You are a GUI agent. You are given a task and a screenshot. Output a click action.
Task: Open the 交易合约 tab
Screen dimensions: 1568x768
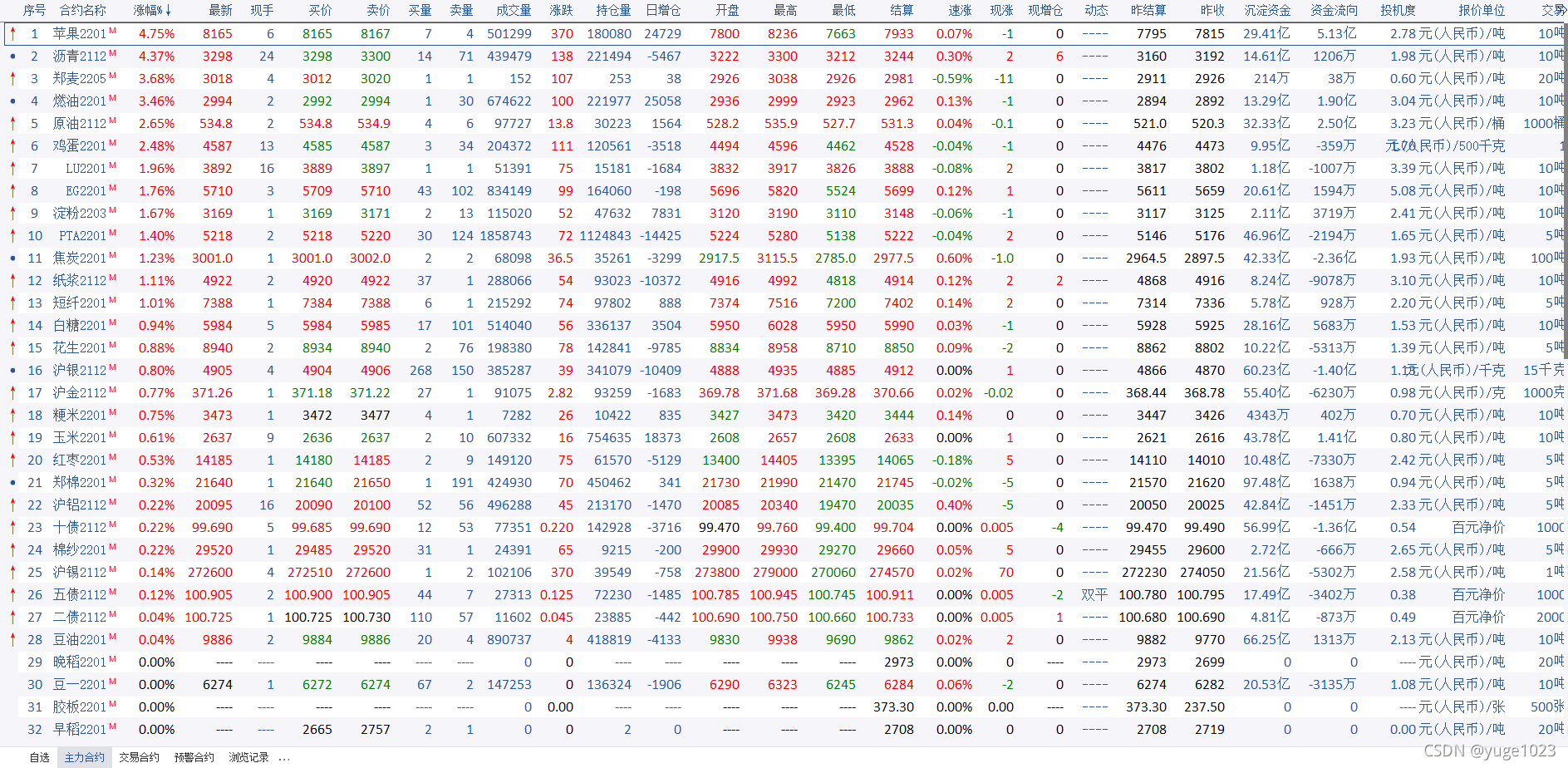[139, 757]
